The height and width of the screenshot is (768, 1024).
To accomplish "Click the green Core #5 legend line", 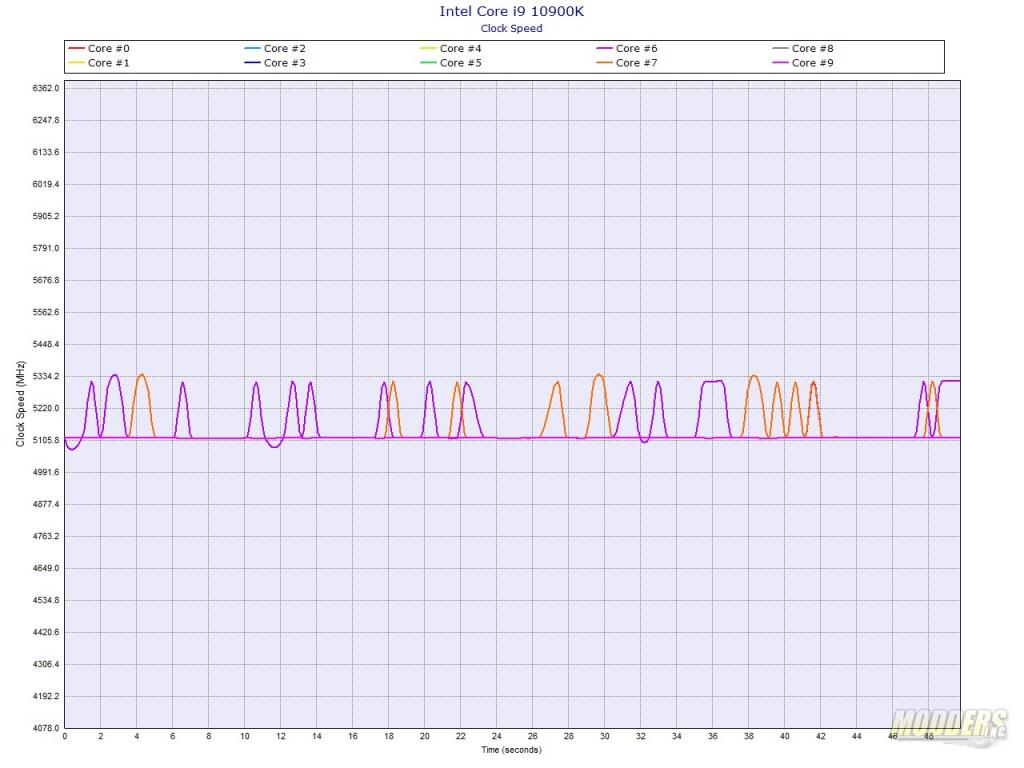I will 428,63.
